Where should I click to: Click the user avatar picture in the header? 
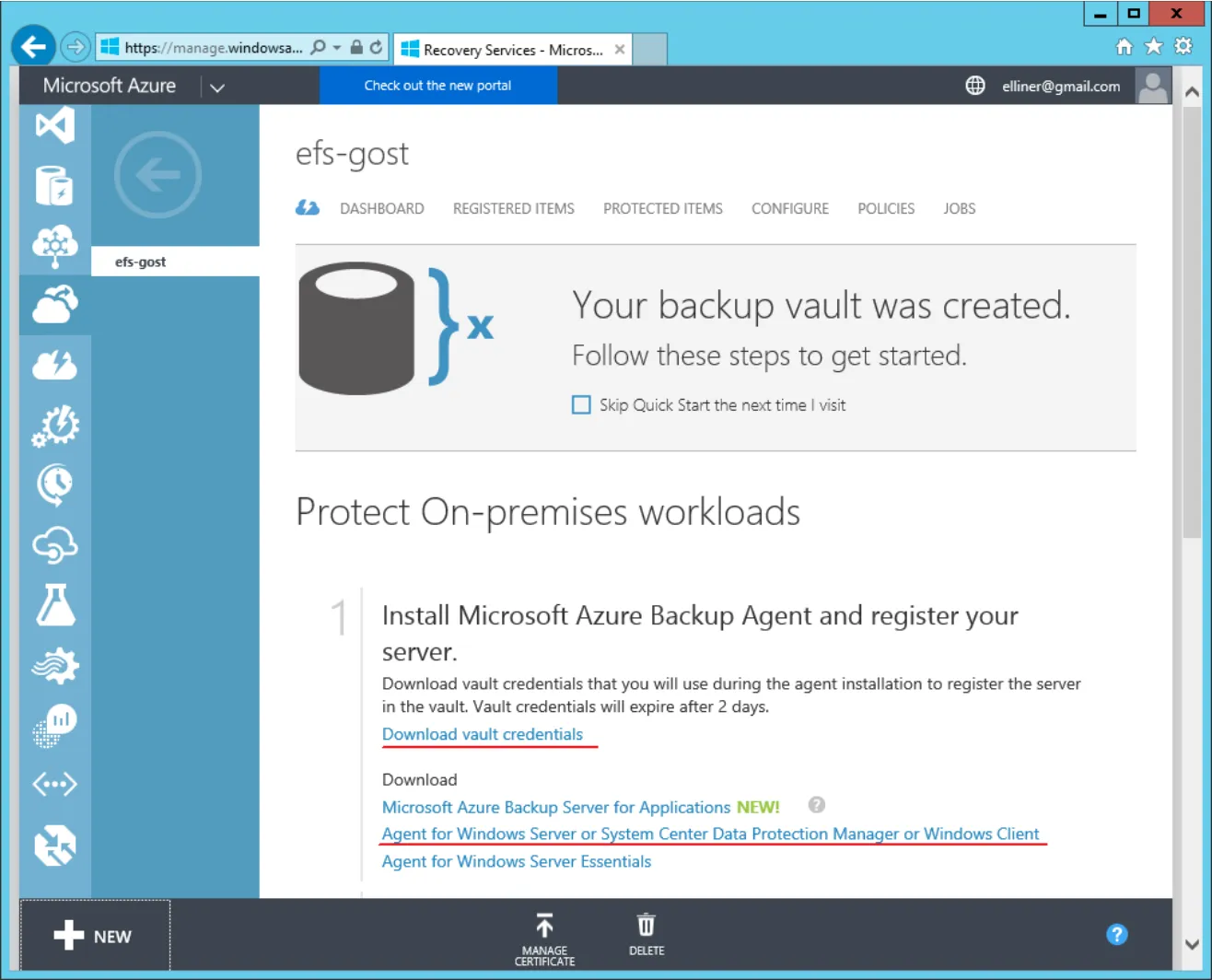pyautogui.click(x=1153, y=86)
